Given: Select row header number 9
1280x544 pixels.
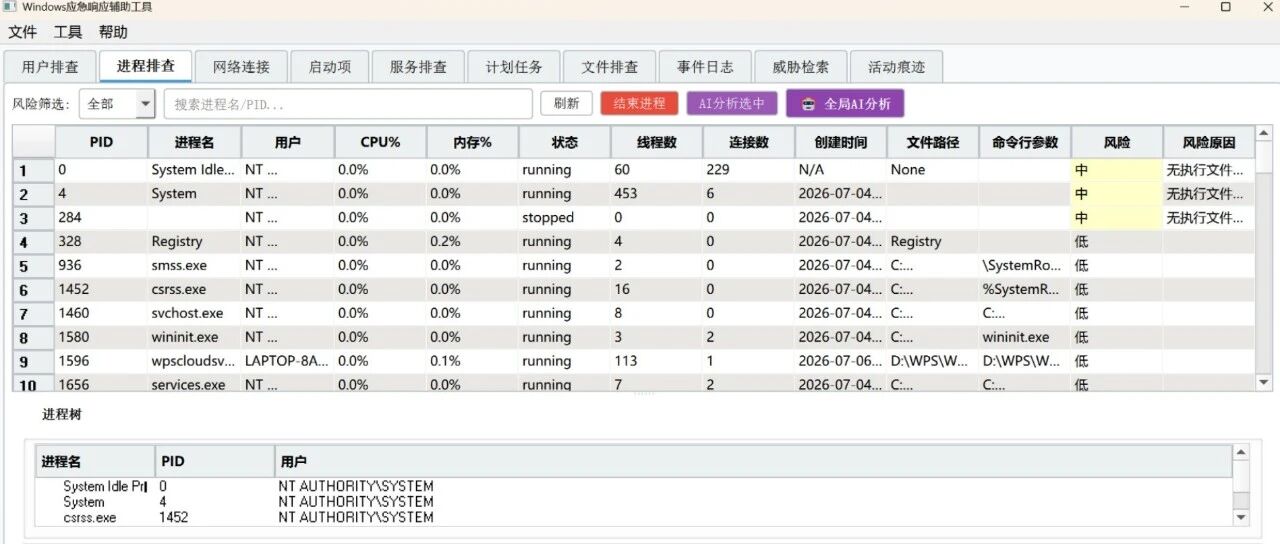Looking at the screenshot, I should coord(34,361).
